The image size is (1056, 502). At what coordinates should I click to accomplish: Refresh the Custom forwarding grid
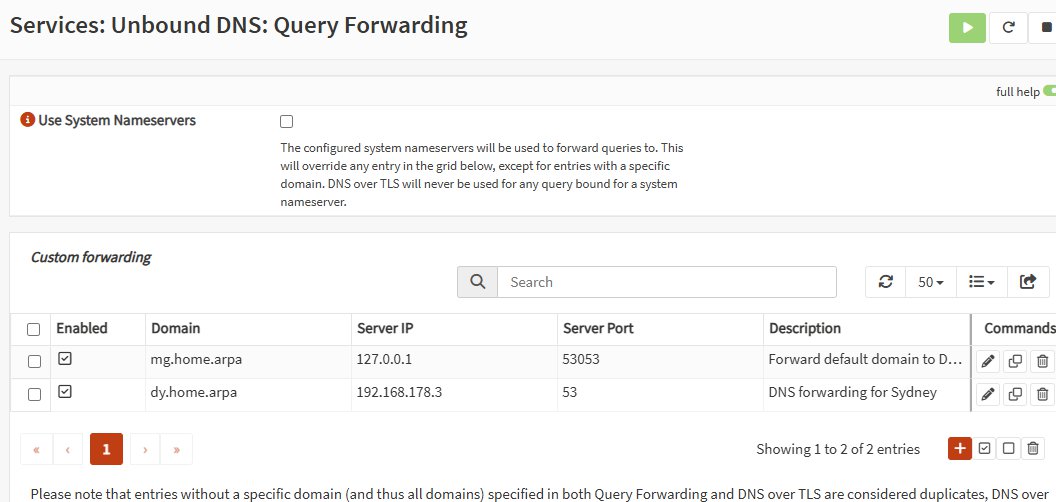click(886, 282)
